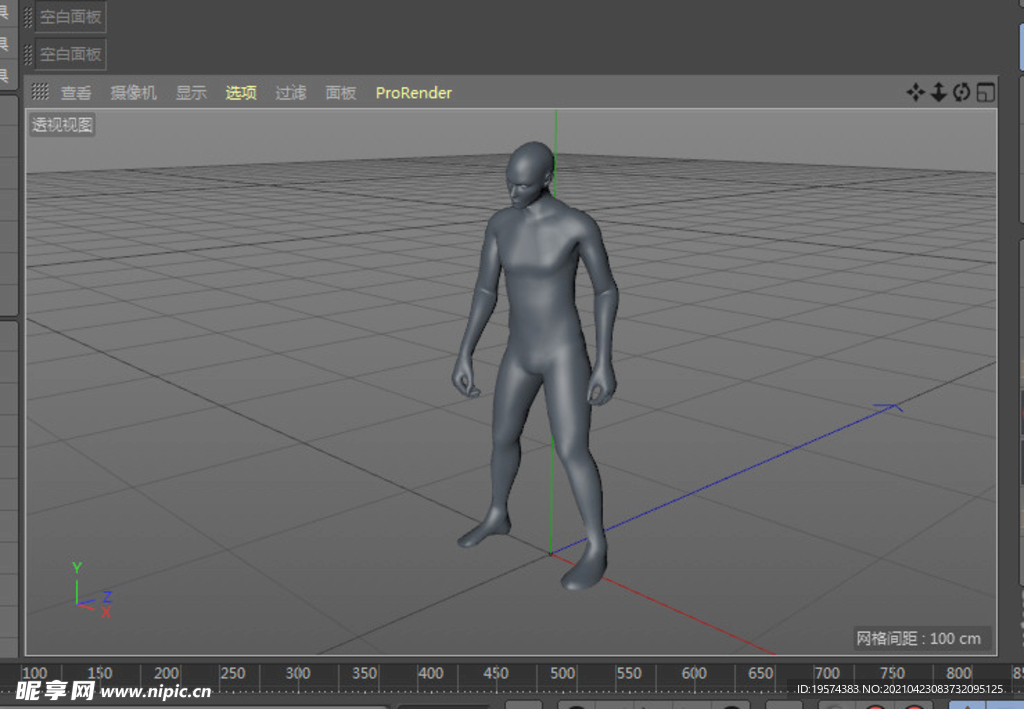Screen dimensions: 1024x709
Task: Open the 面板 menu
Action: point(340,93)
